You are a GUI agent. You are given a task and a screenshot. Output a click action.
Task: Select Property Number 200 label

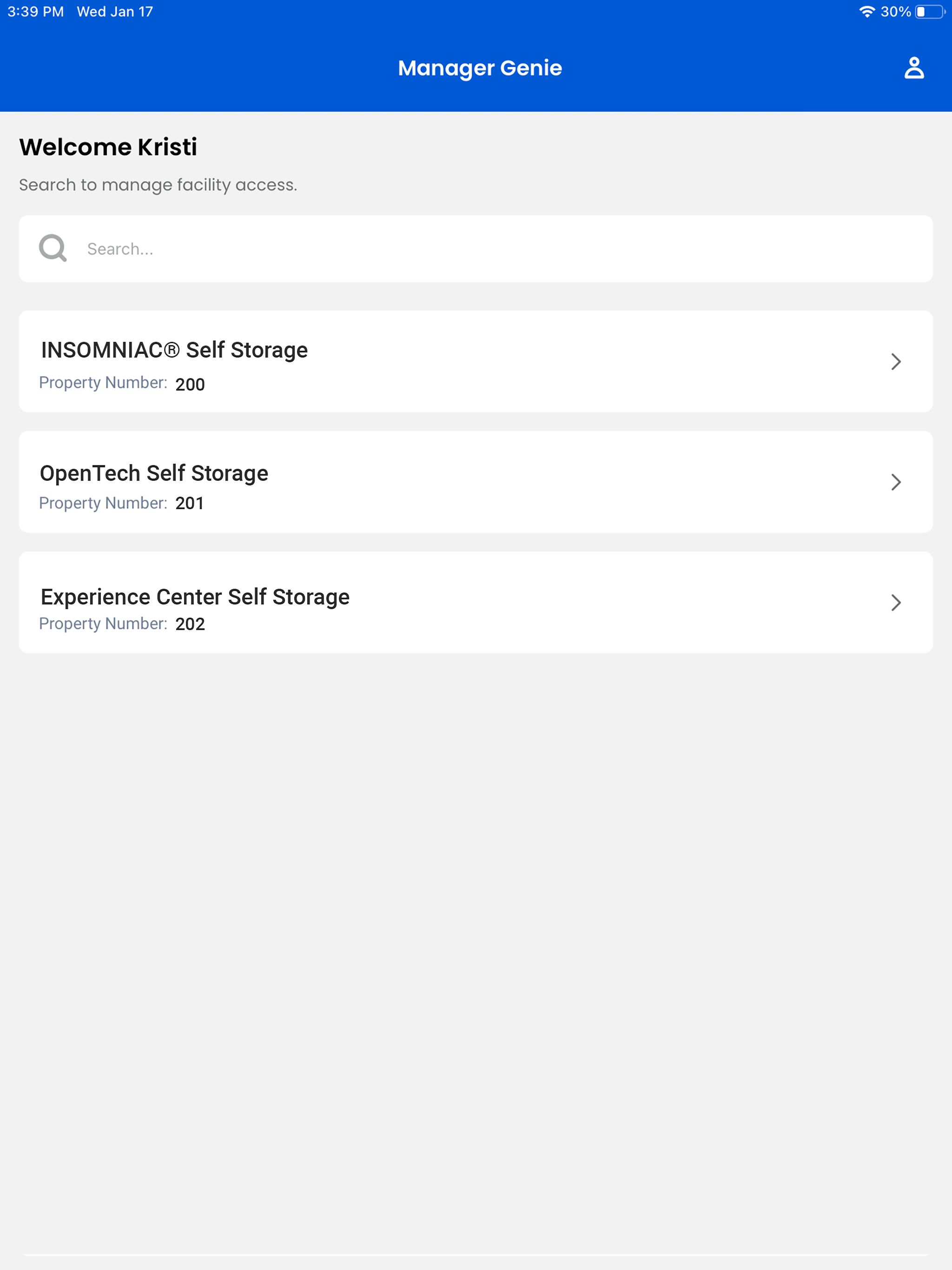tap(122, 383)
